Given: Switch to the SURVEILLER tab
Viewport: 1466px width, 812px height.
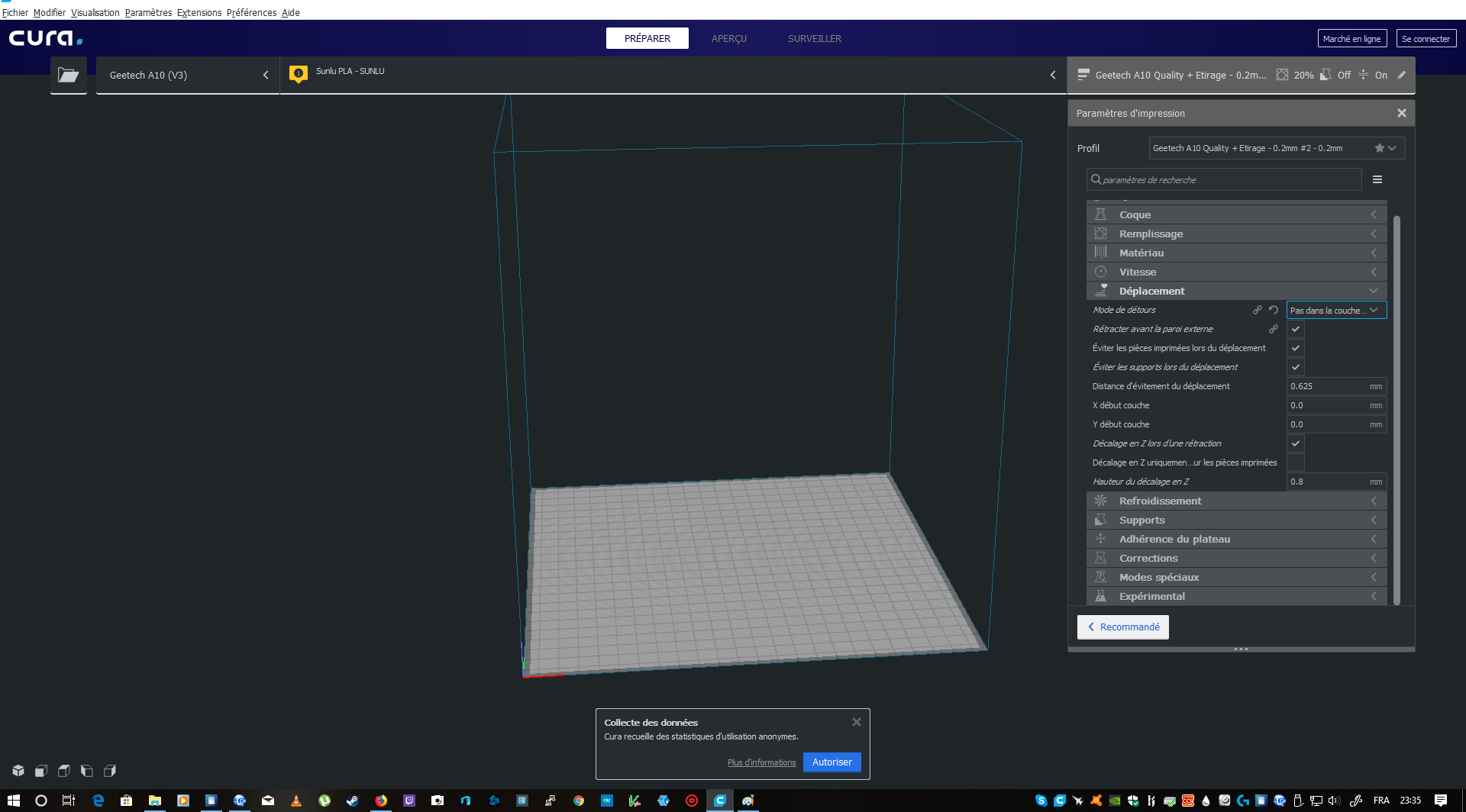Looking at the screenshot, I should pyautogui.click(x=815, y=38).
